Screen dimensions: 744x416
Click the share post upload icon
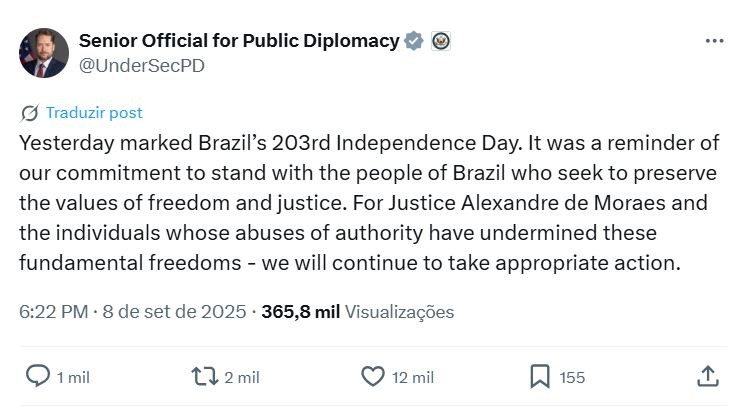[x=707, y=376]
